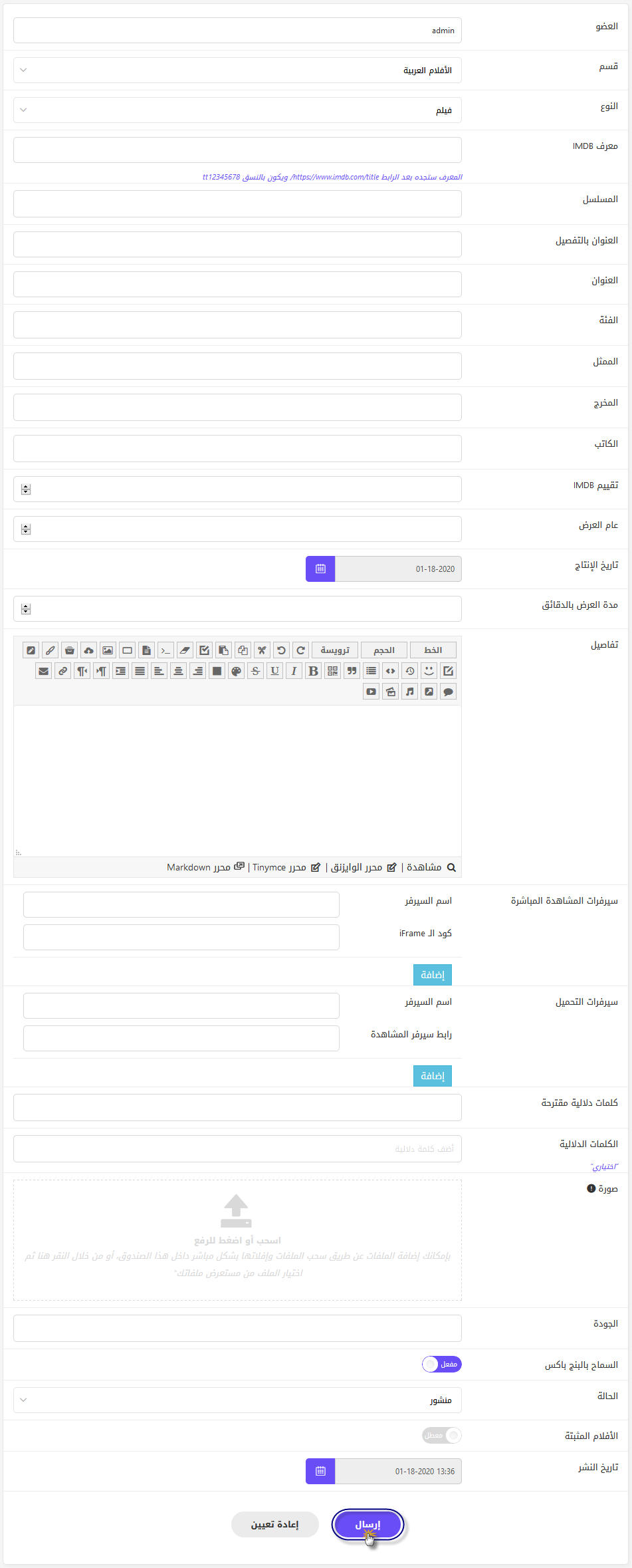Insert a QR code with the QR icon
The height and width of the screenshot is (1568, 632).
tap(332, 671)
